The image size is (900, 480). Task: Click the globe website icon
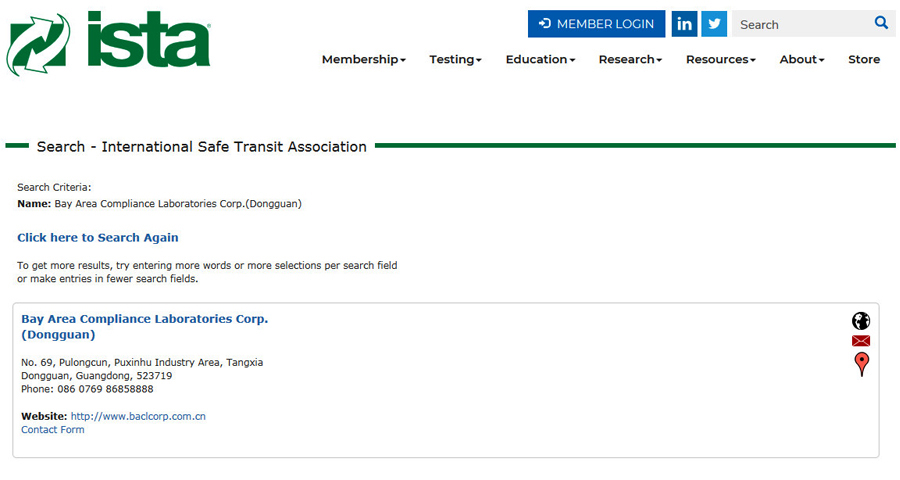click(x=861, y=320)
